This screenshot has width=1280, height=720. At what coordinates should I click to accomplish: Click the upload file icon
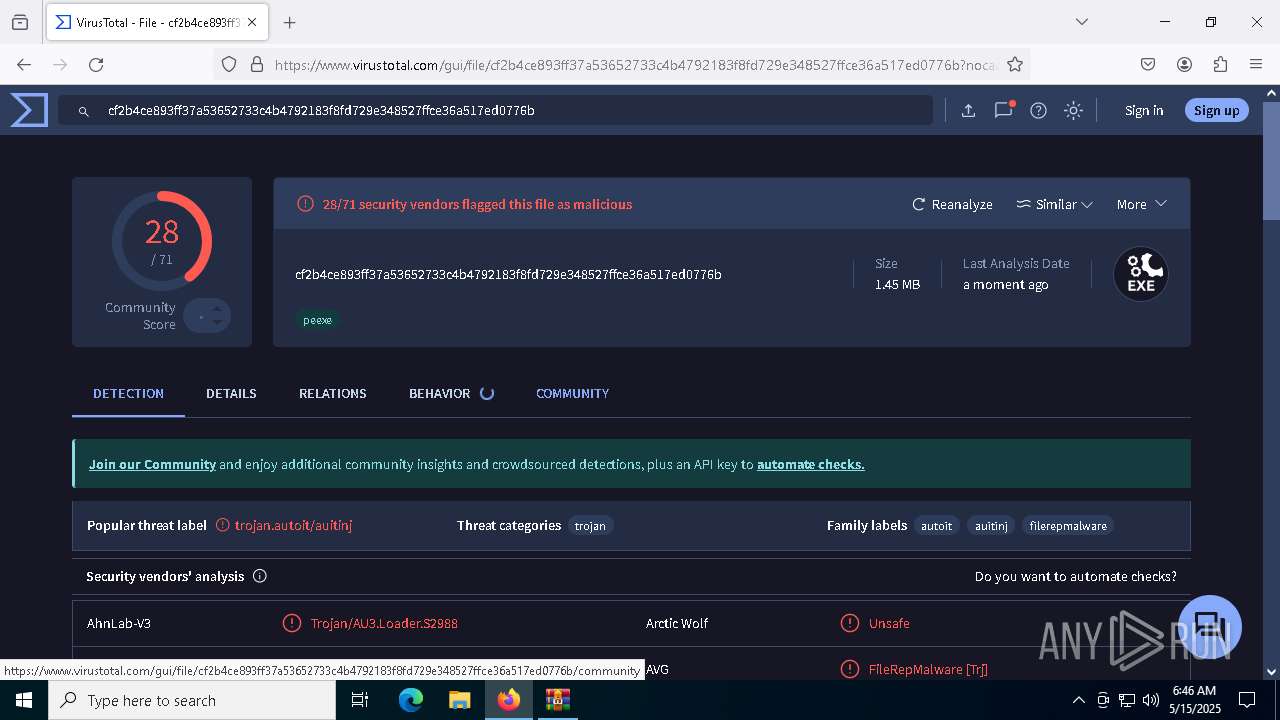pyautogui.click(x=968, y=111)
